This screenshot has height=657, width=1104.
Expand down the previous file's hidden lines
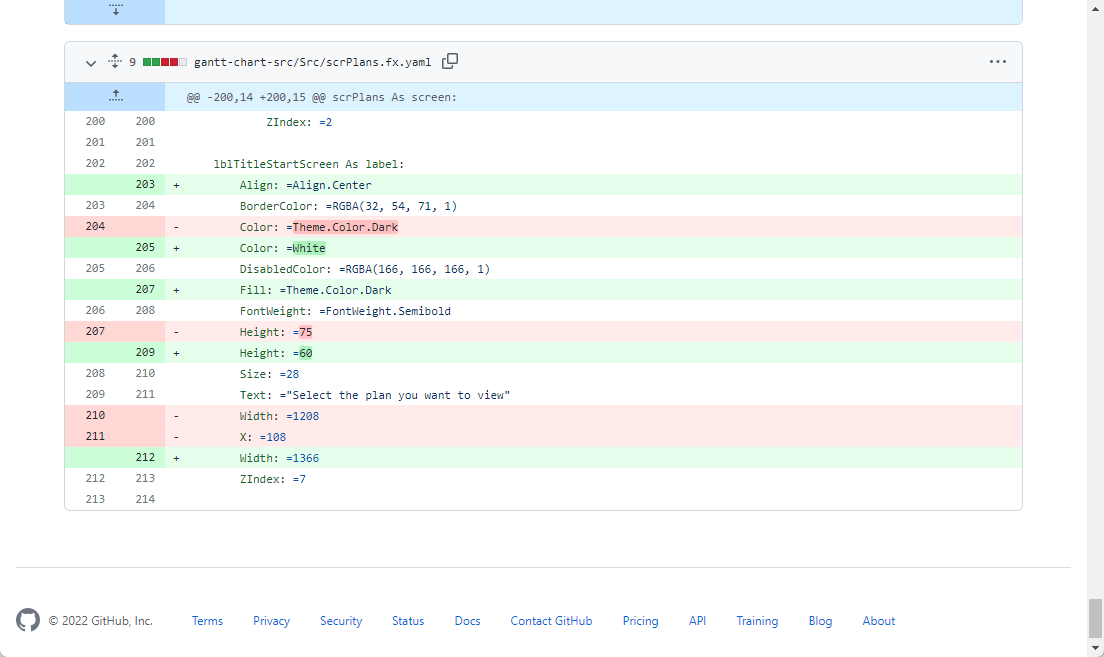tap(115, 10)
